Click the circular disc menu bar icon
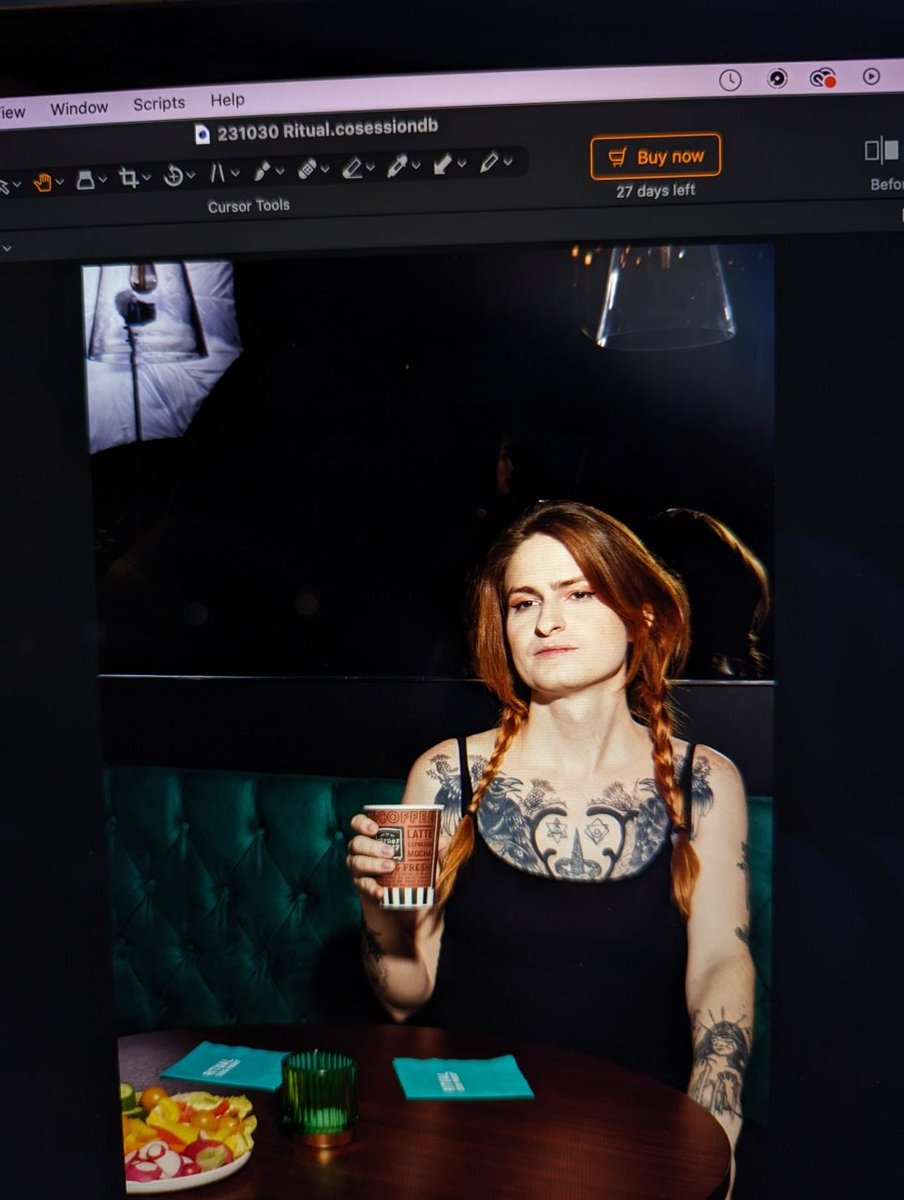Screen dimensions: 904x1200 click(777, 78)
